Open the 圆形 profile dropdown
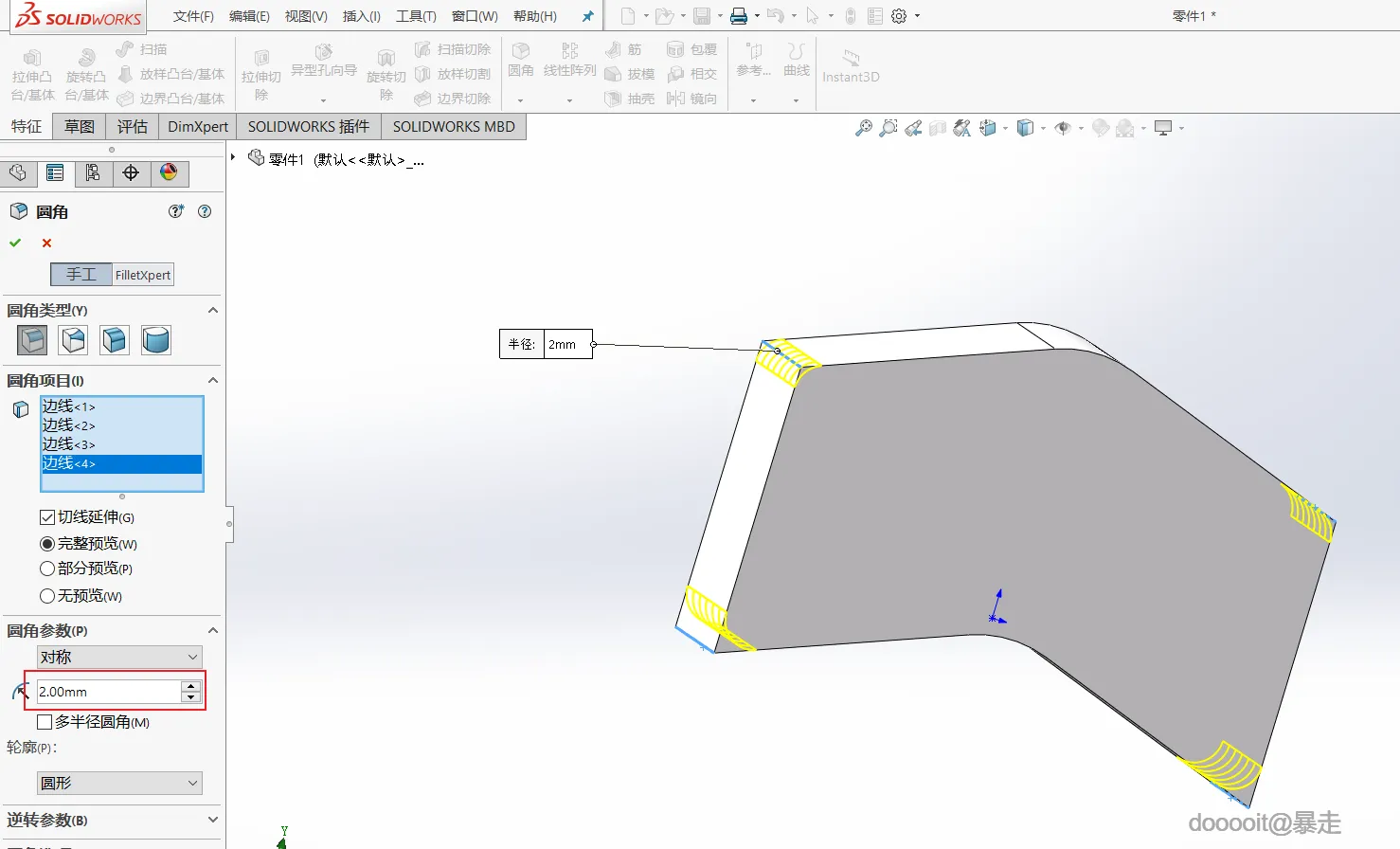The height and width of the screenshot is (849, 1400). (x=119, y=783)
